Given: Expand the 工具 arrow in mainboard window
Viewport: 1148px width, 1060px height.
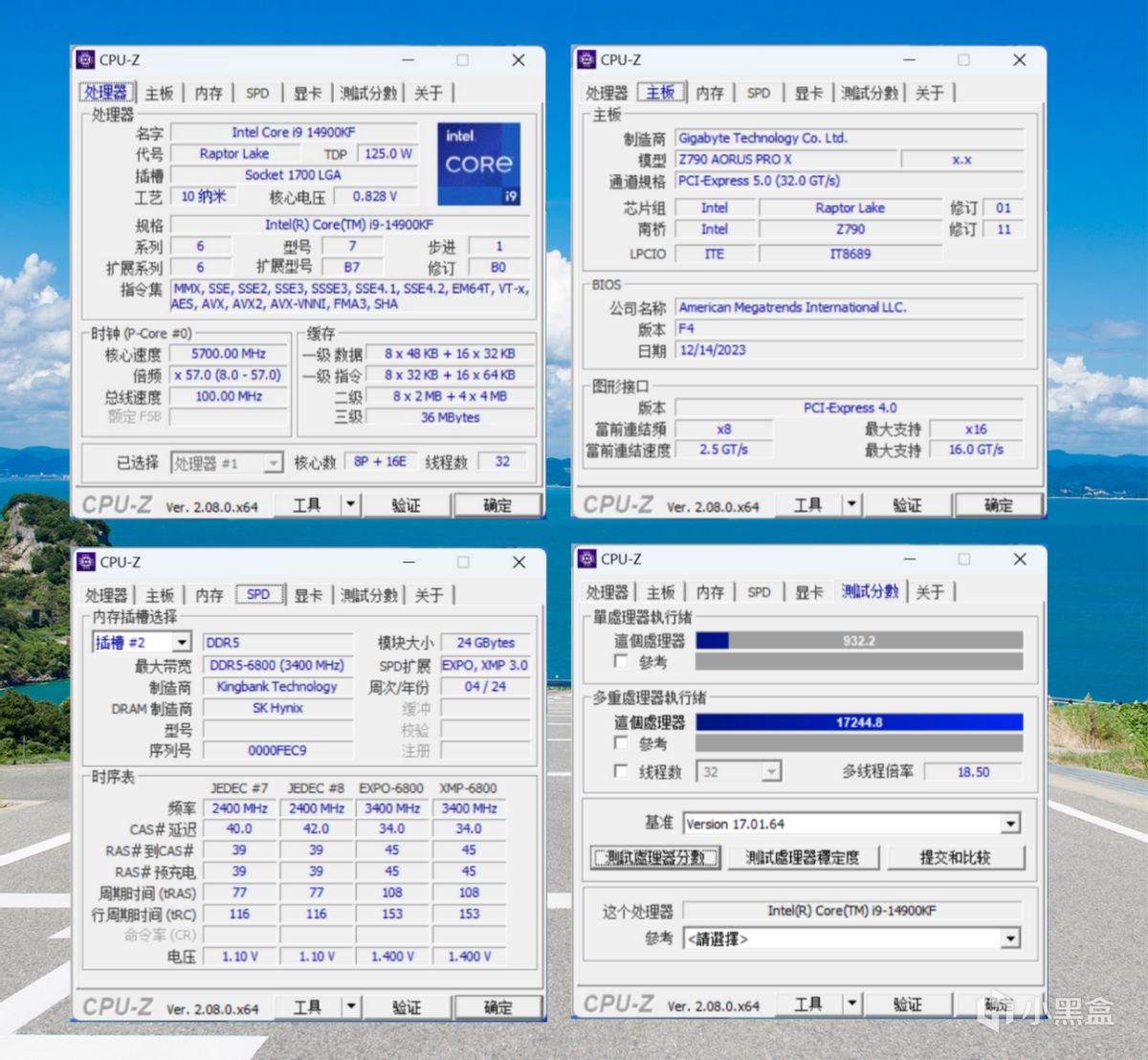Looking at the screenshot, I should [x=851, y=504].
